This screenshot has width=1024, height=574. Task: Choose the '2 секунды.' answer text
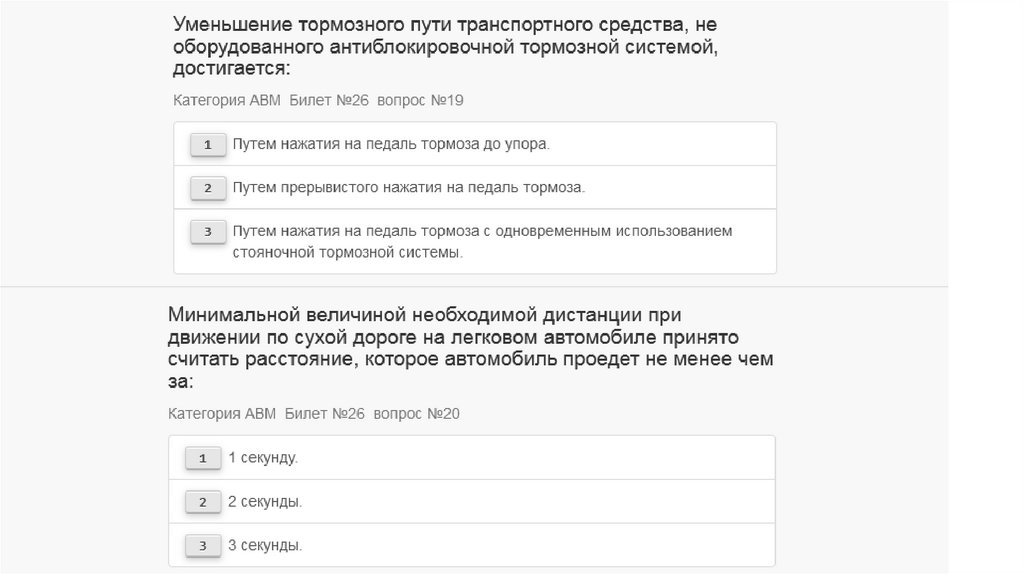pos(265,501)
